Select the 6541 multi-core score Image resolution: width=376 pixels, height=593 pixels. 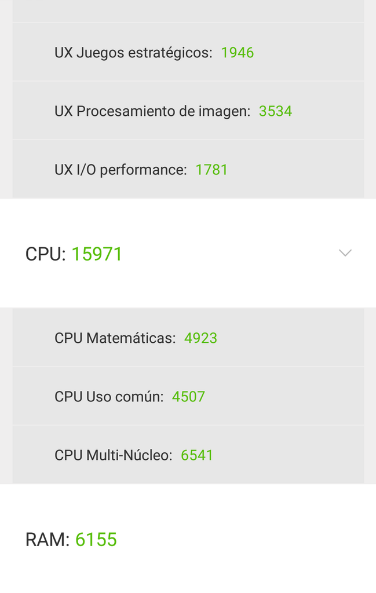(197, 455)
